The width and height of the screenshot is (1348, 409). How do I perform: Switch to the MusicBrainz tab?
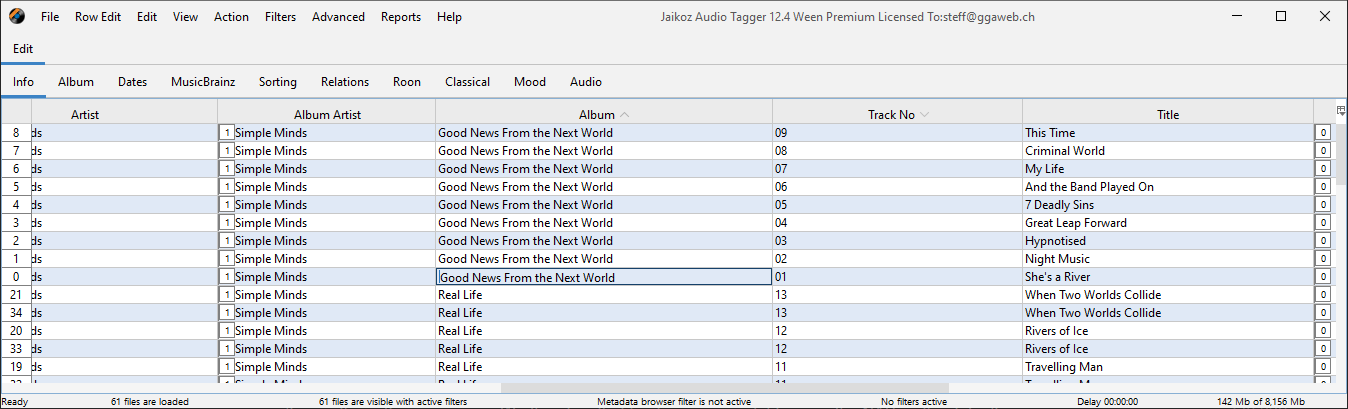coord(203,82)
